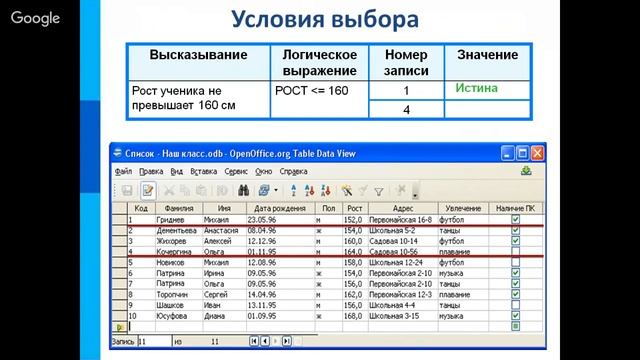The image size is (640, 360).
Task: Click the Paste clipboard icon
Action: 201,191
